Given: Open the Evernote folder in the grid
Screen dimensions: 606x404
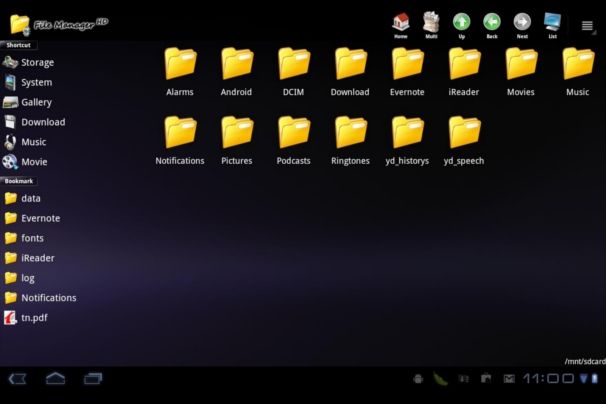Looking at the screenshot, I should click(x=407, y=72).
